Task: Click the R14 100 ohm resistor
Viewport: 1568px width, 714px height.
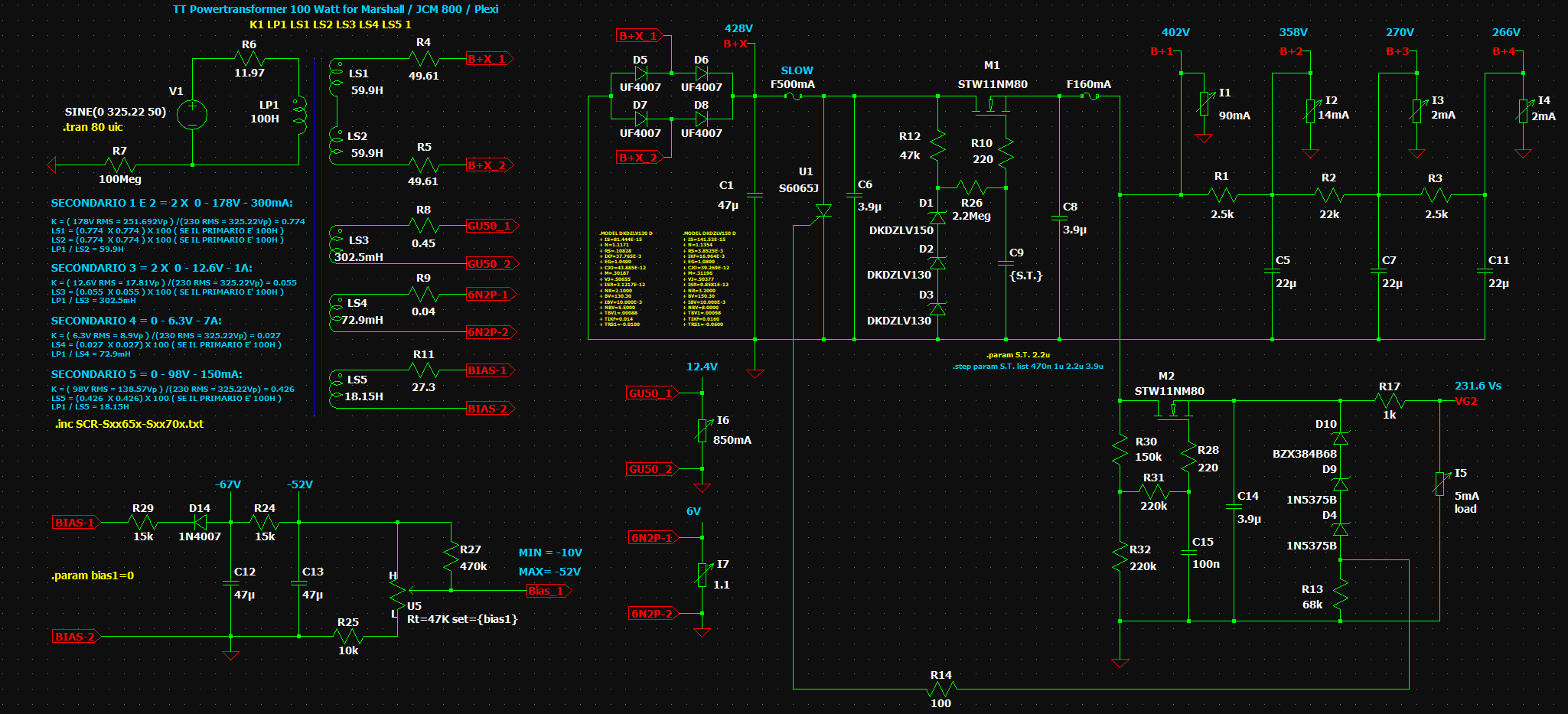Action: pyautogui.click(x=940, y=689)
